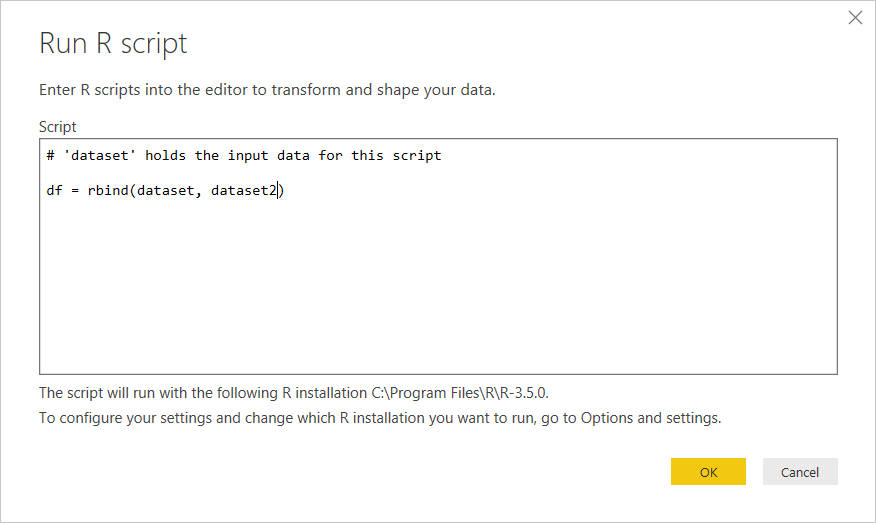
Task: Cancel the R script dialog
Action: pos(799,472)
